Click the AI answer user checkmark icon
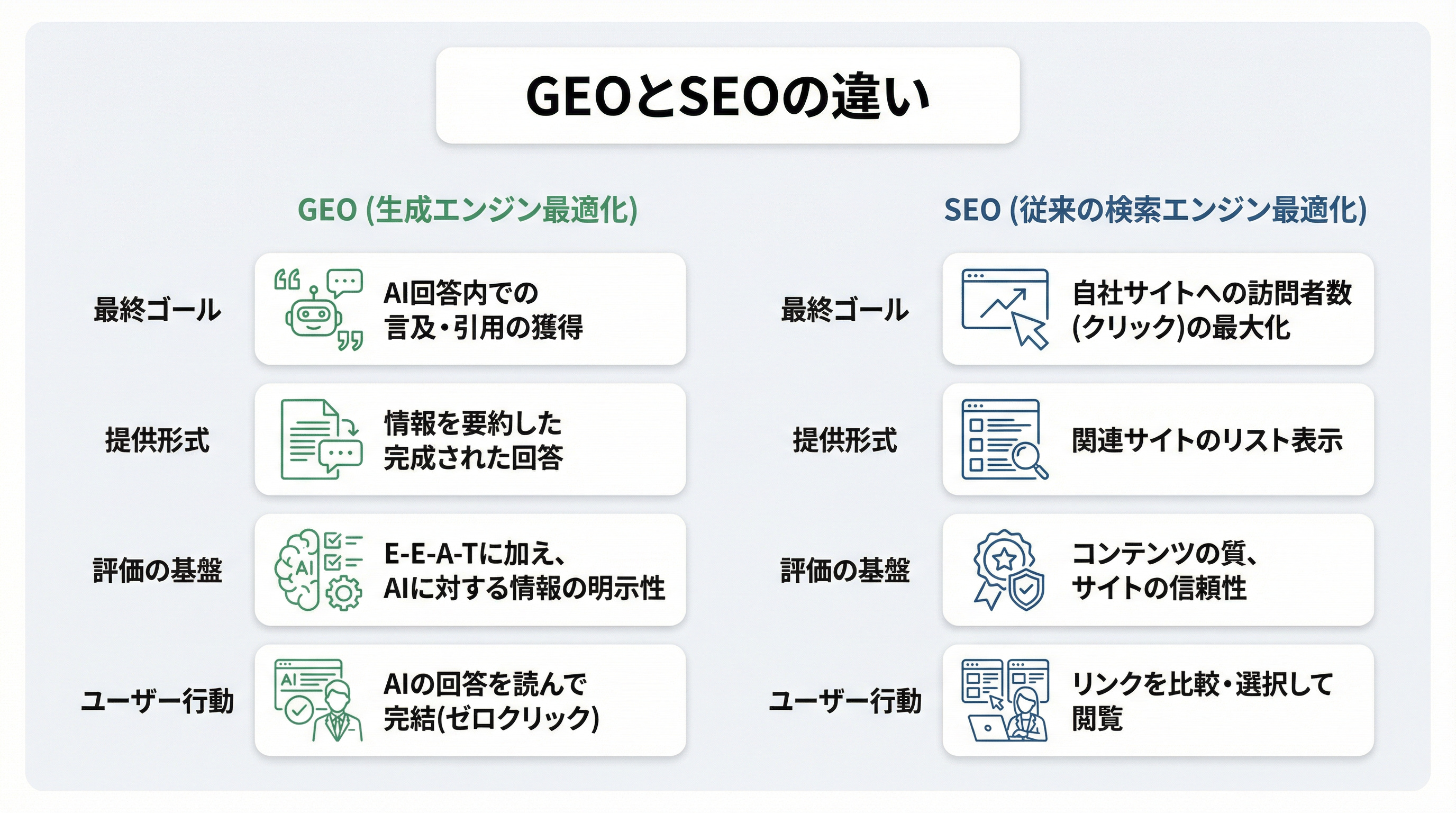This screenshot has height=813, width=1456. tap(318, 700)
